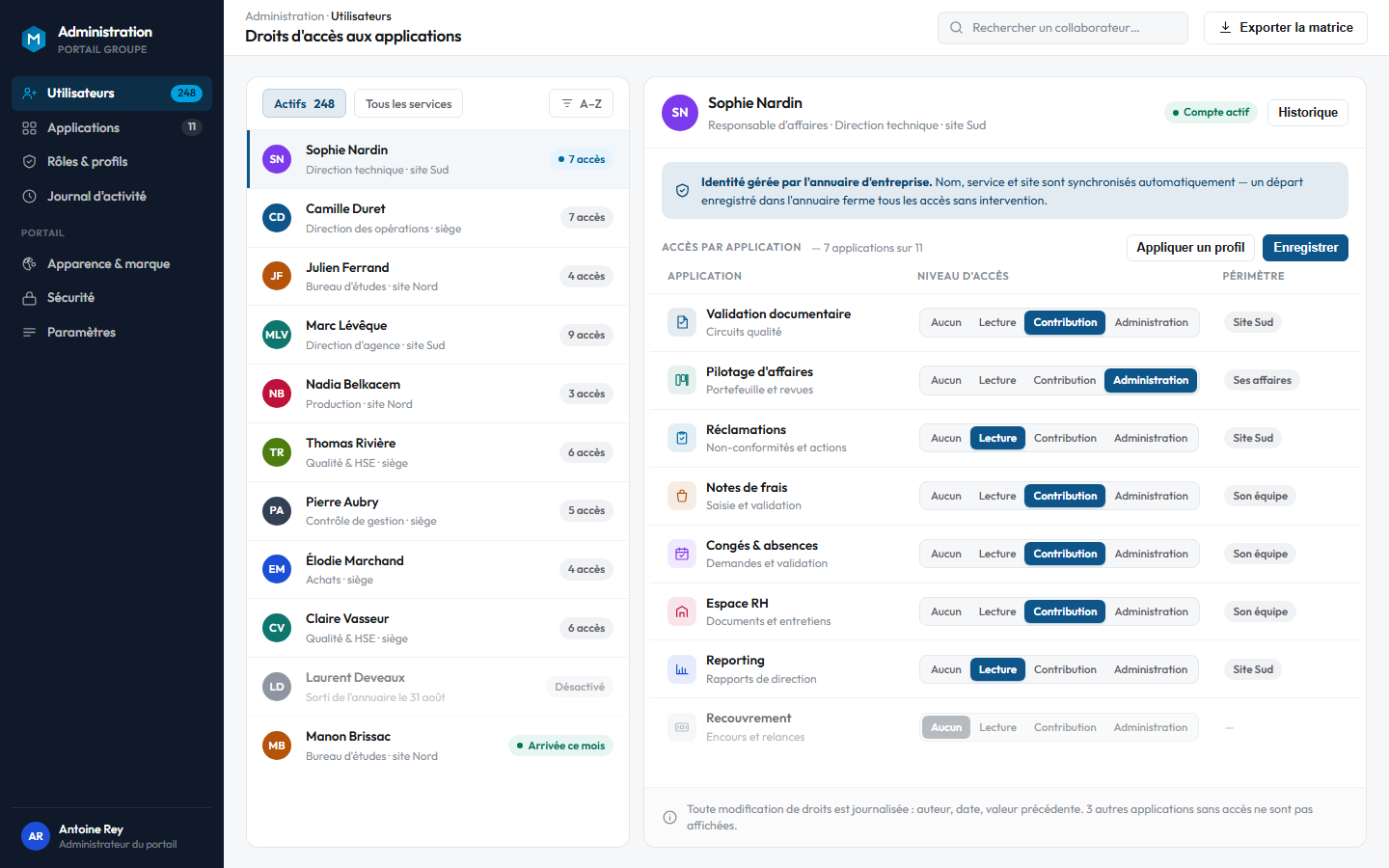Click the Utilisateurs sidebar icon

30,94
